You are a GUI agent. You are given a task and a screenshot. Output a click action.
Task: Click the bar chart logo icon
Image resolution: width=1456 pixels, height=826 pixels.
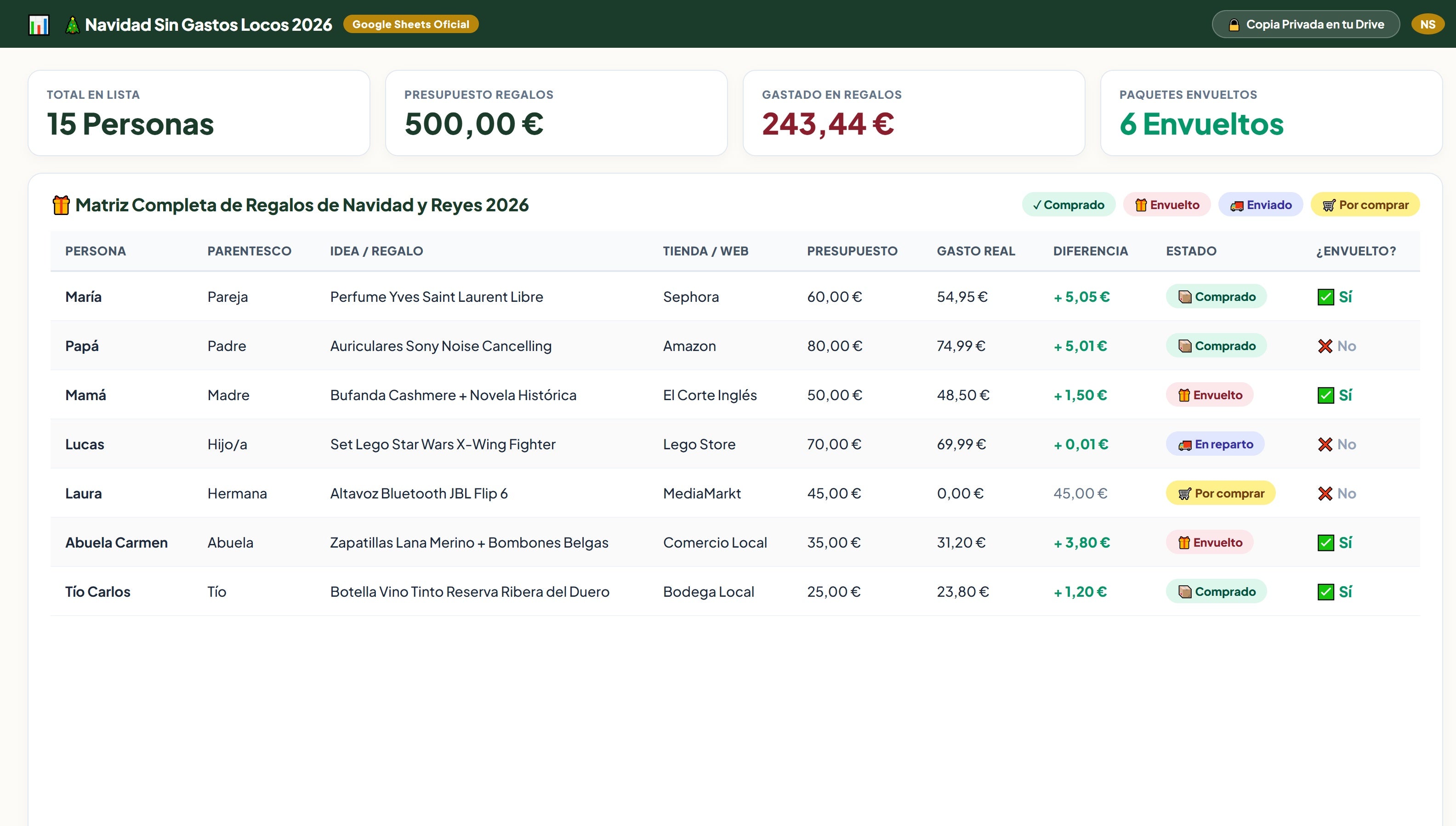pos(39,24)
